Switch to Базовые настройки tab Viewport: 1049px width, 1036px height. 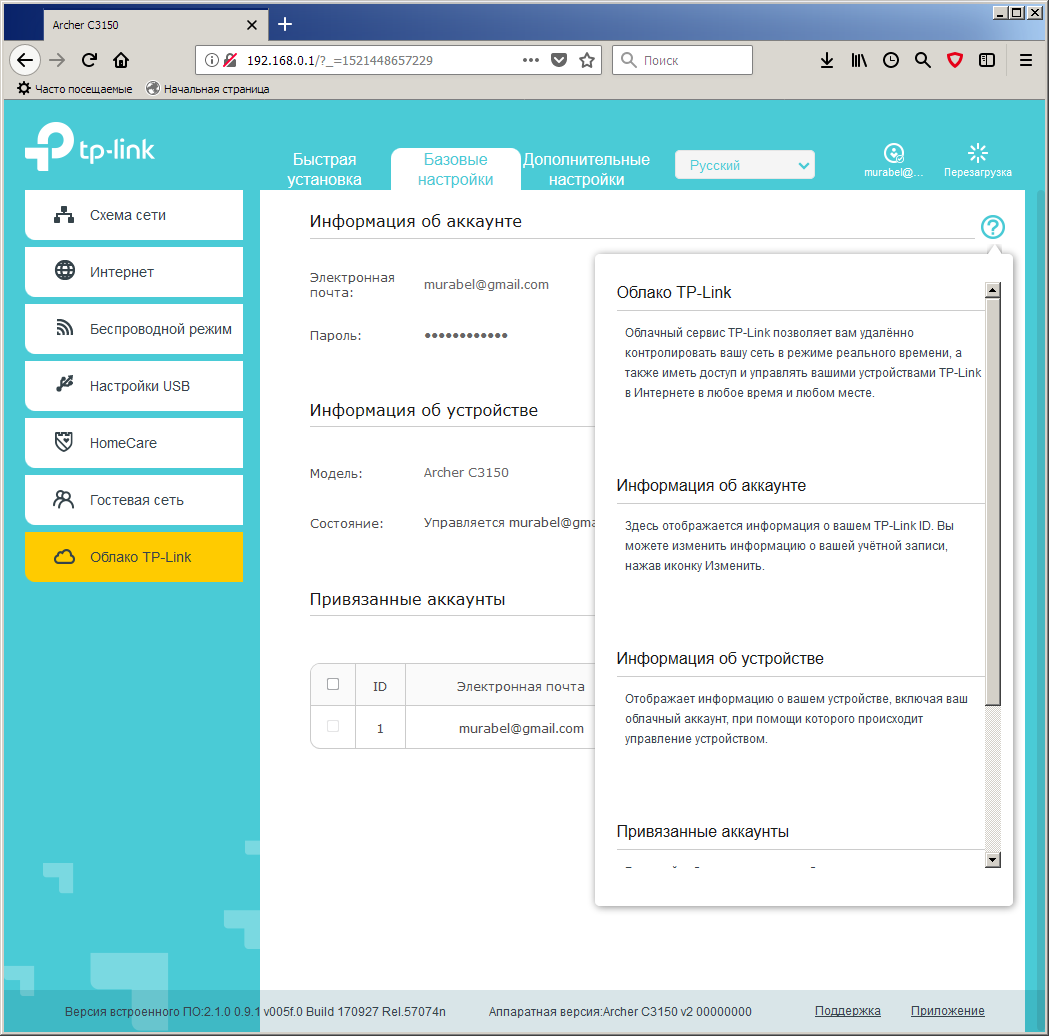(x=456, y=169)
